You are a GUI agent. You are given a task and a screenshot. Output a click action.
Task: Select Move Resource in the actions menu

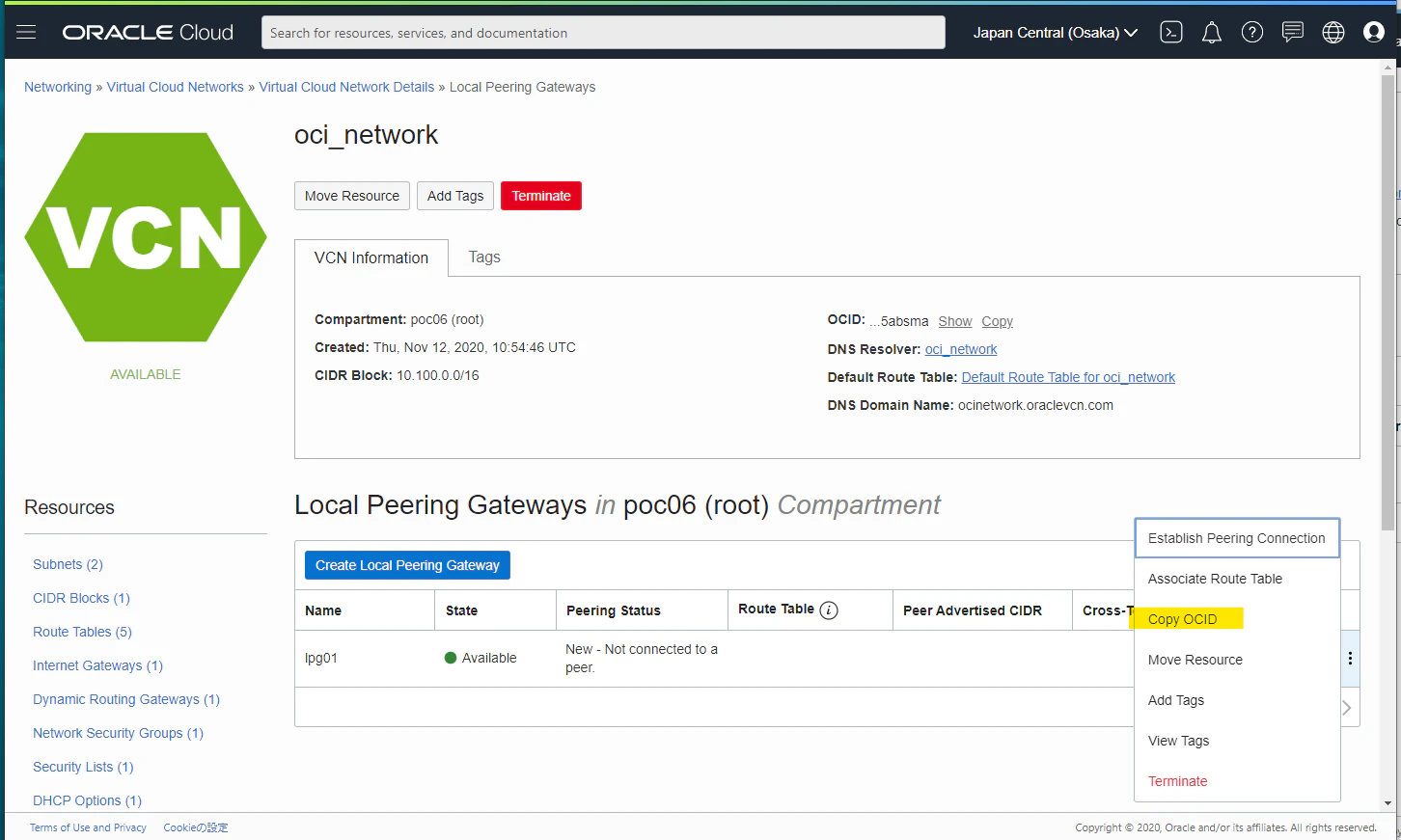tap(1237, 660)
